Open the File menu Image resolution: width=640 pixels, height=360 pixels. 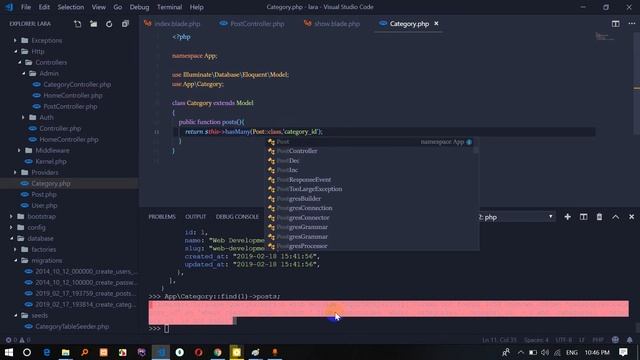coord(26,7)
